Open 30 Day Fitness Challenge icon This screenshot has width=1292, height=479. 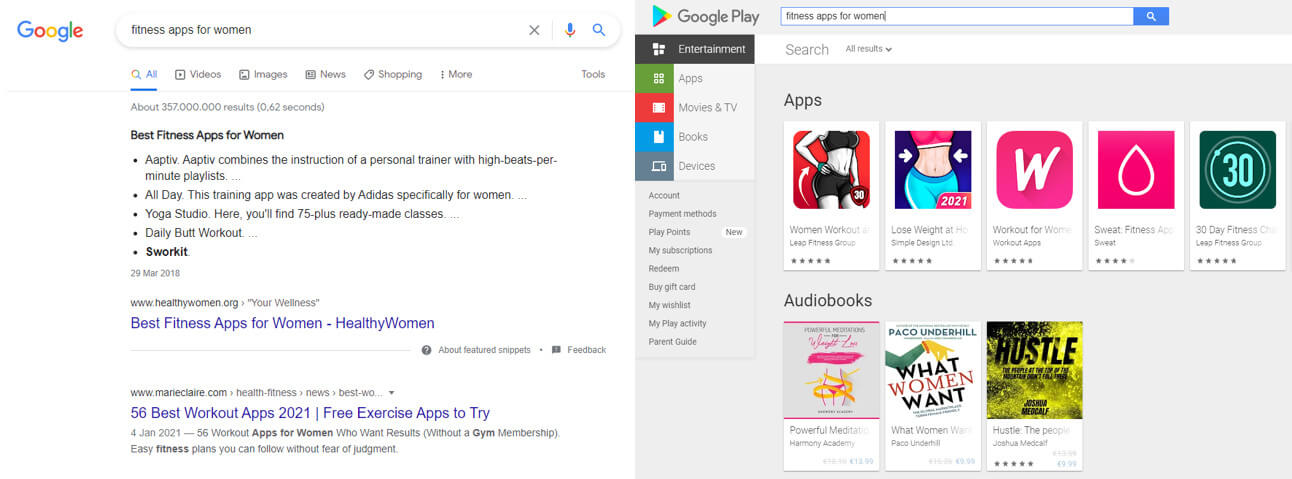click(x=1238, y=169)
